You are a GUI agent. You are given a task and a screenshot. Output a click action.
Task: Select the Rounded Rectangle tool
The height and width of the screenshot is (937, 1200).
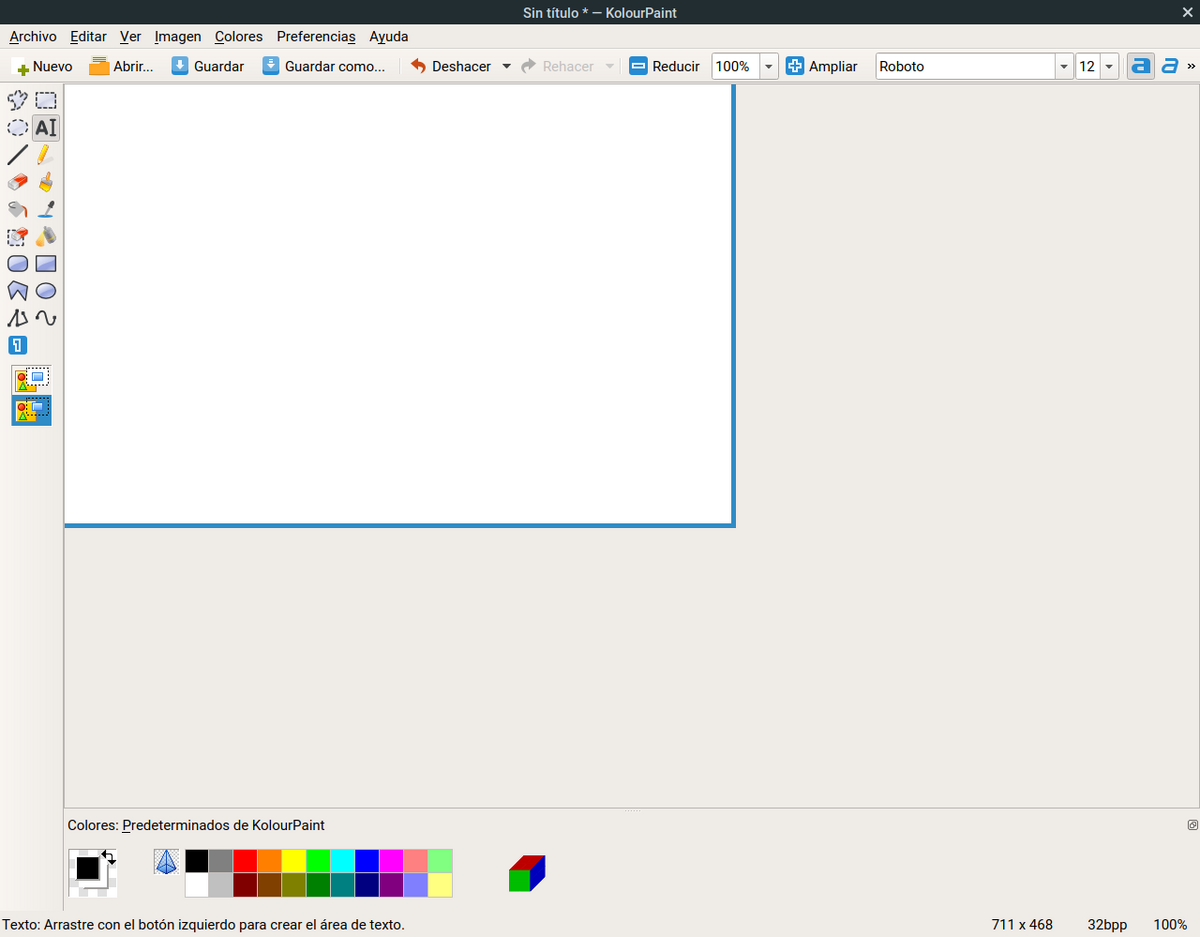18,264
